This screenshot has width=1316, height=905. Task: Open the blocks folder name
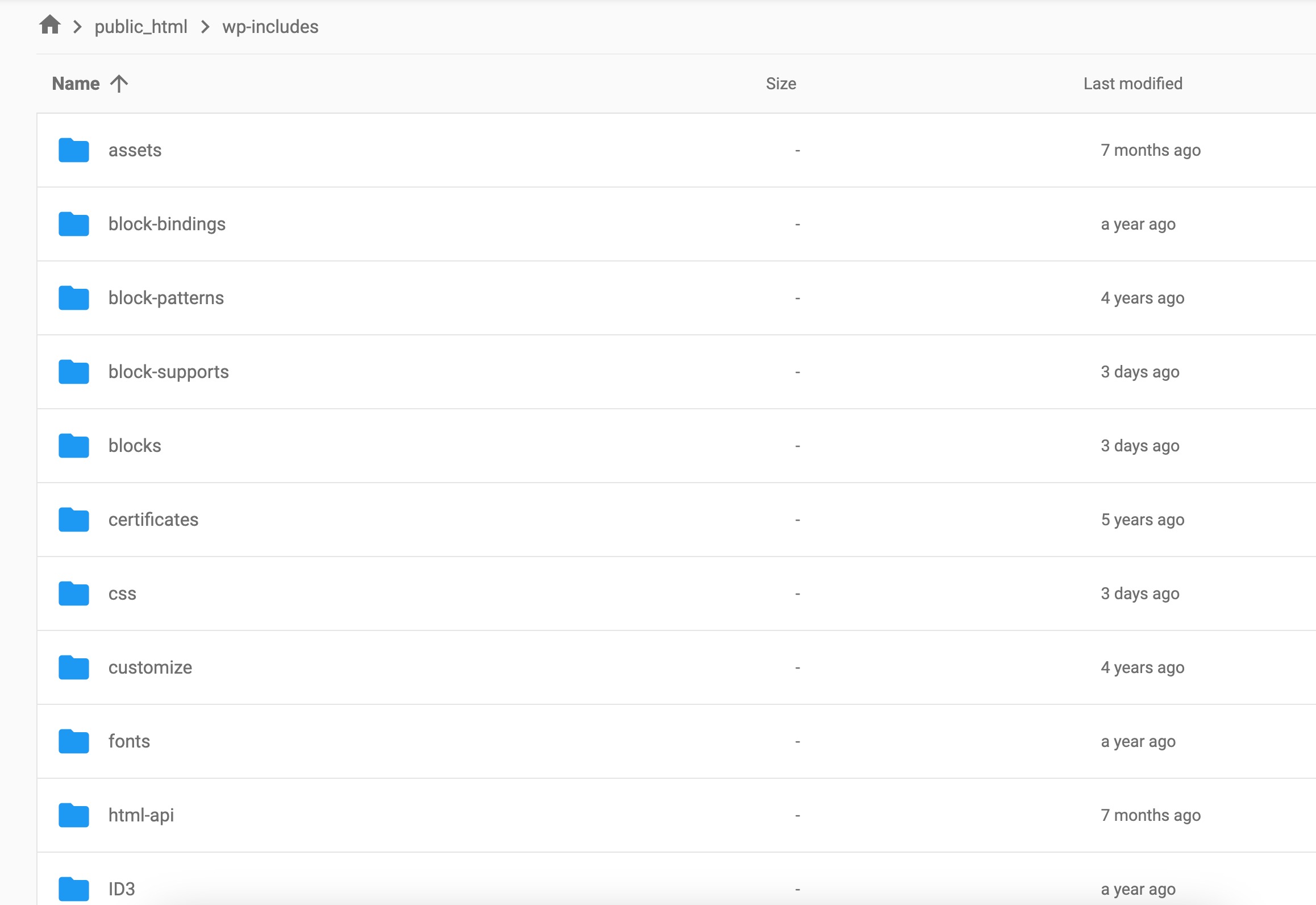tap(135, 446)
